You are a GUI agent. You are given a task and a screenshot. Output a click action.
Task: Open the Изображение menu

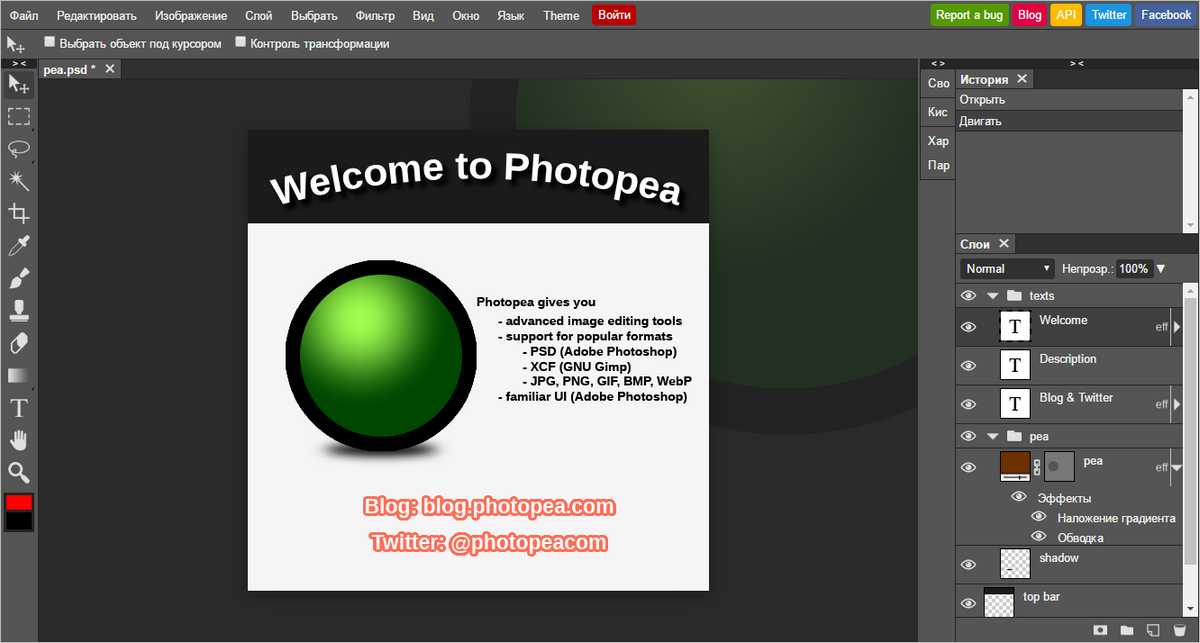click(191, 15)
